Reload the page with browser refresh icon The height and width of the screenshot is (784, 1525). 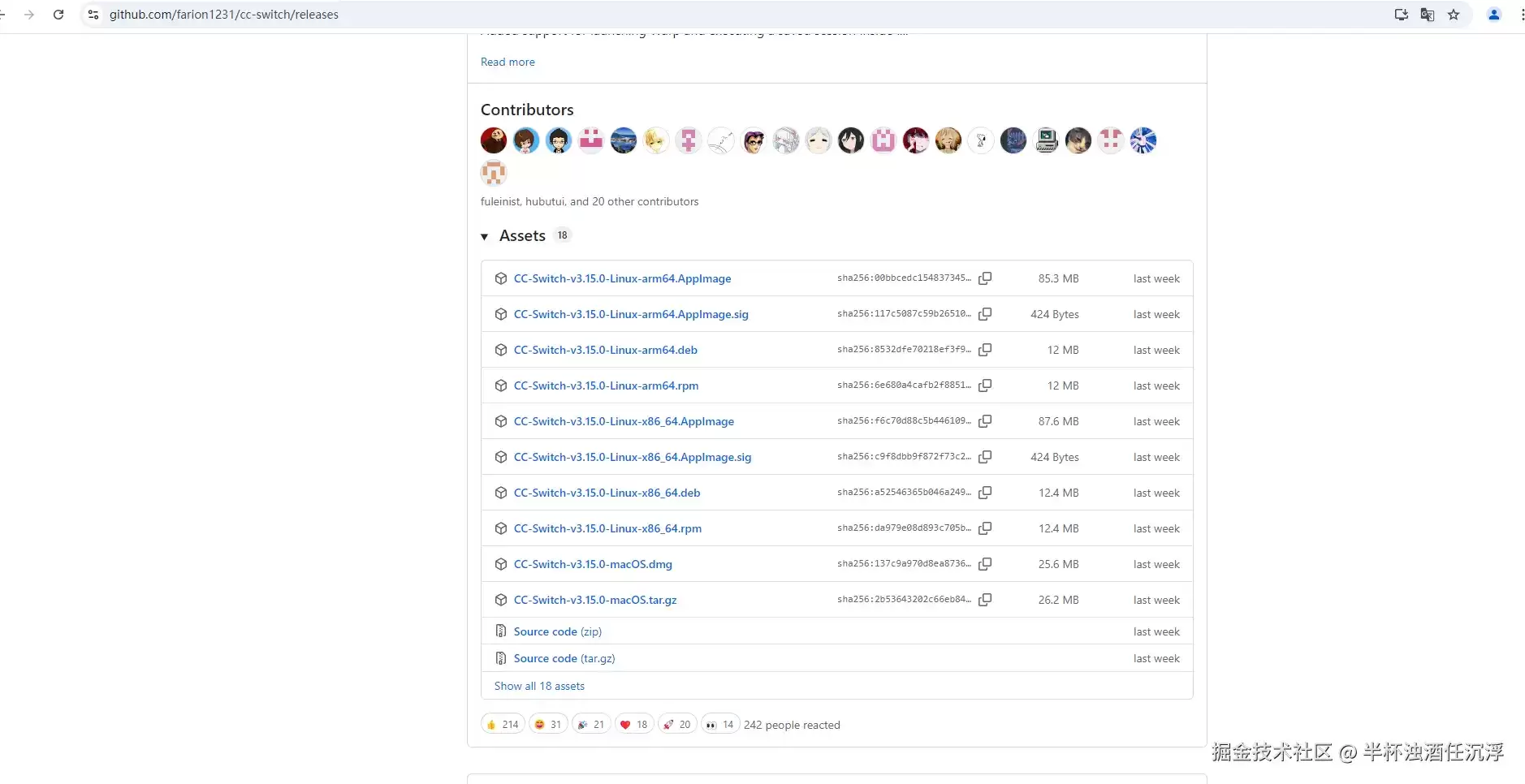coord(58,15)
